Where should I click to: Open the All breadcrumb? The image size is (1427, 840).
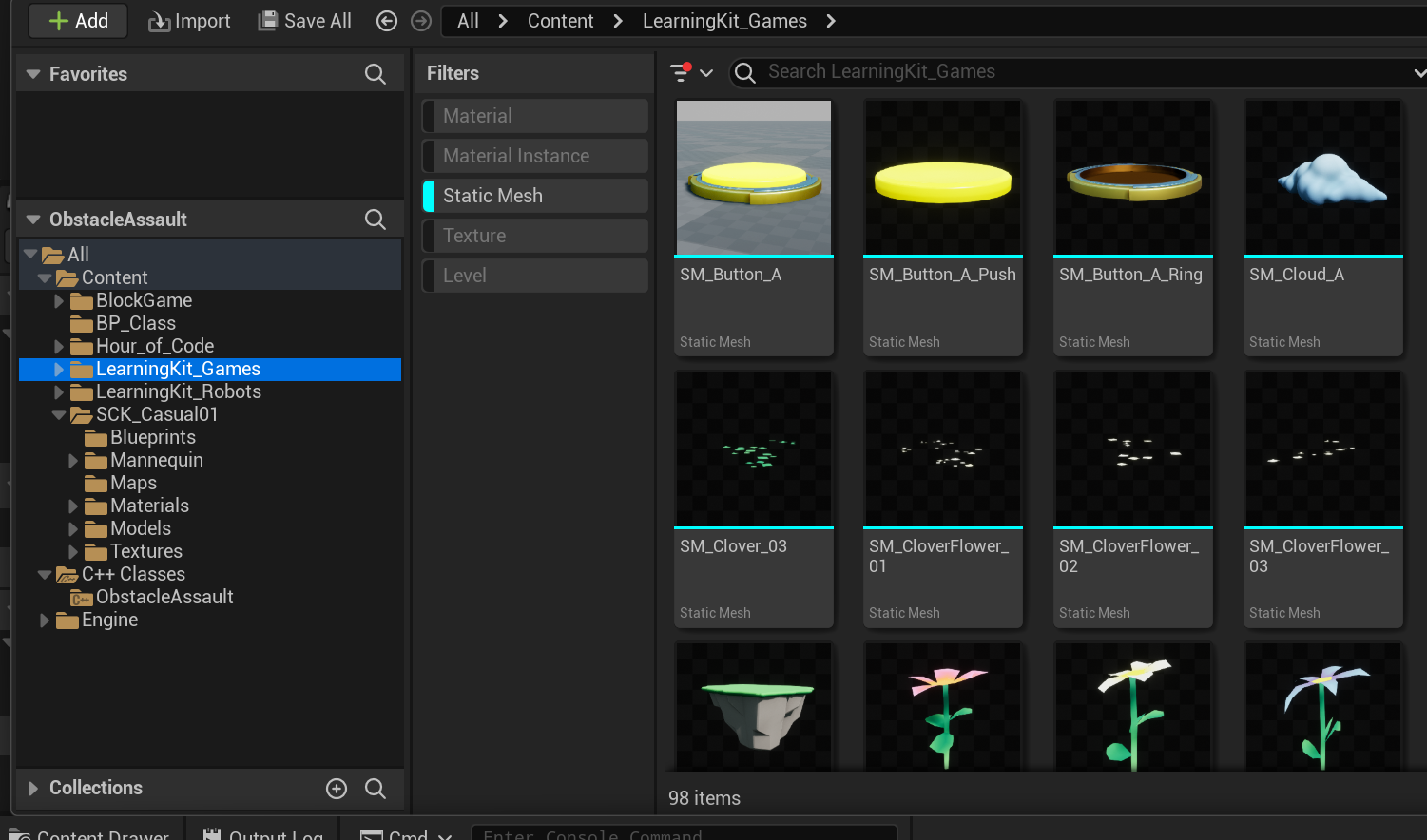coord(468,21)
